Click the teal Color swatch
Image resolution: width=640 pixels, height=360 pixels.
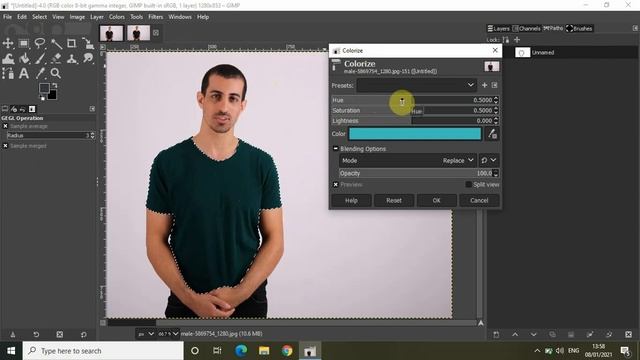click(415, 134)
